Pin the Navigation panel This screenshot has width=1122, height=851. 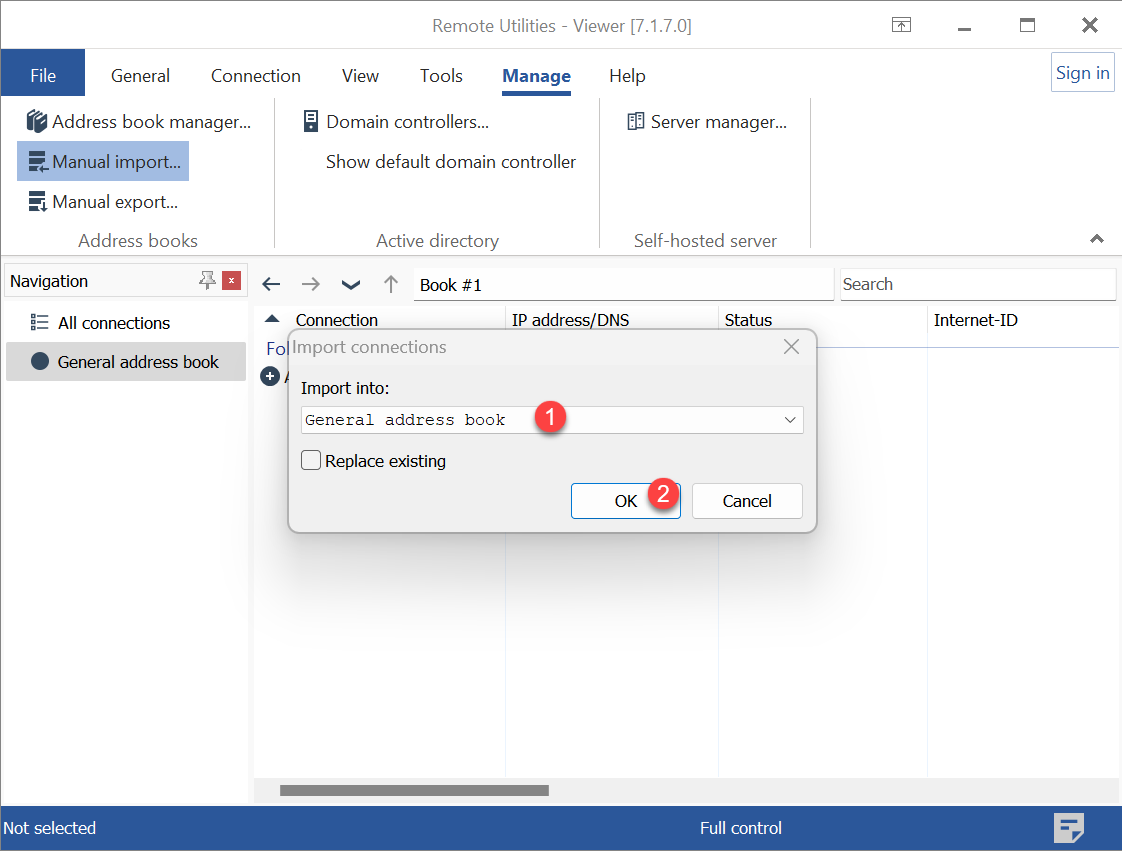(207, 281)
